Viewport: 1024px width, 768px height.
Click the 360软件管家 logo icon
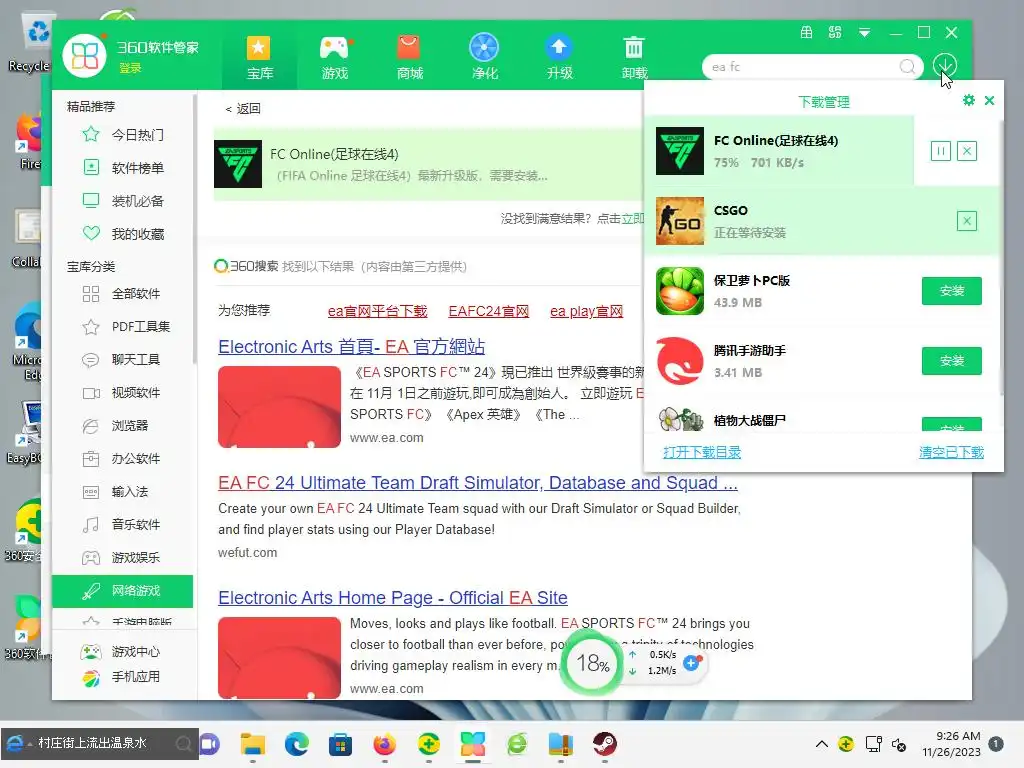pyautogui.click(x=84, y=56)
